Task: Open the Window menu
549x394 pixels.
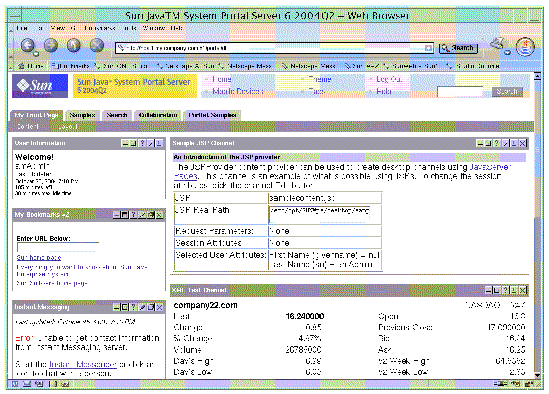Action: [154, 28]
